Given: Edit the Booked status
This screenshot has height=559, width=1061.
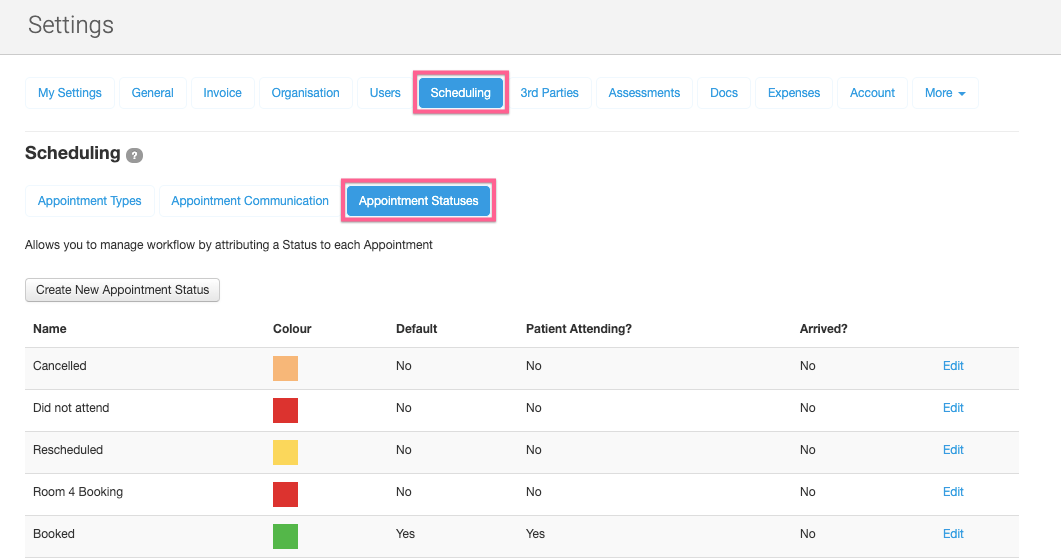Looking at the screenshot, I should point(953,533).
